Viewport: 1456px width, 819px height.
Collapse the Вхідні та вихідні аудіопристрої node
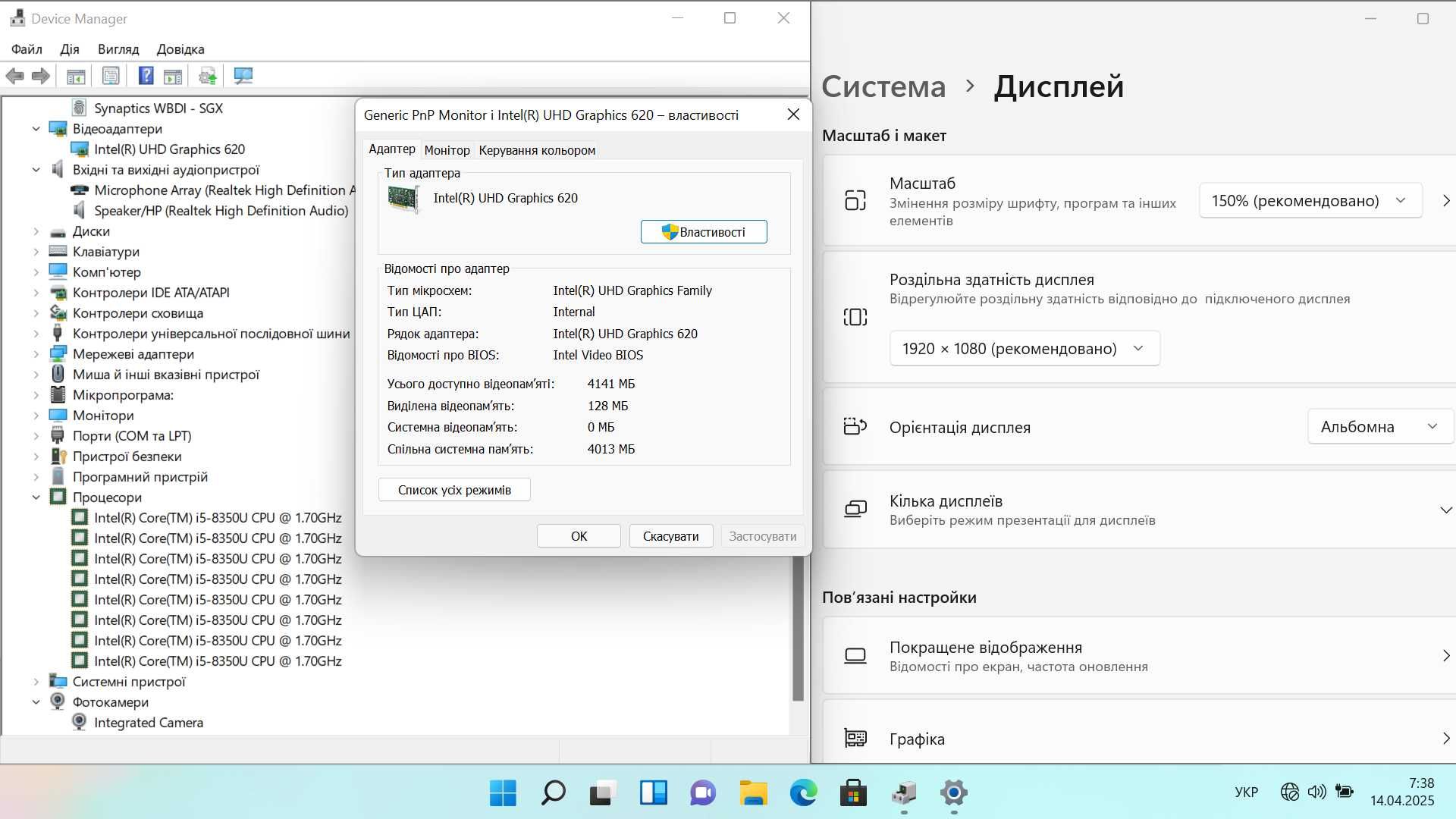(36, 170)
